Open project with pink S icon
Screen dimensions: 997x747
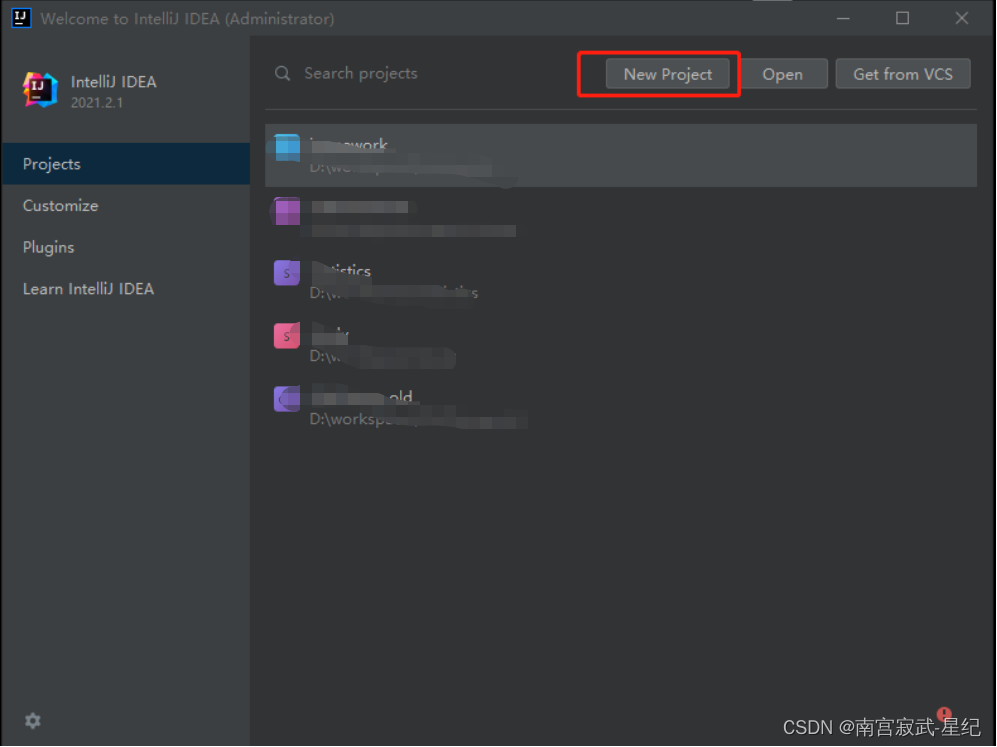click(x=621, y=344)
